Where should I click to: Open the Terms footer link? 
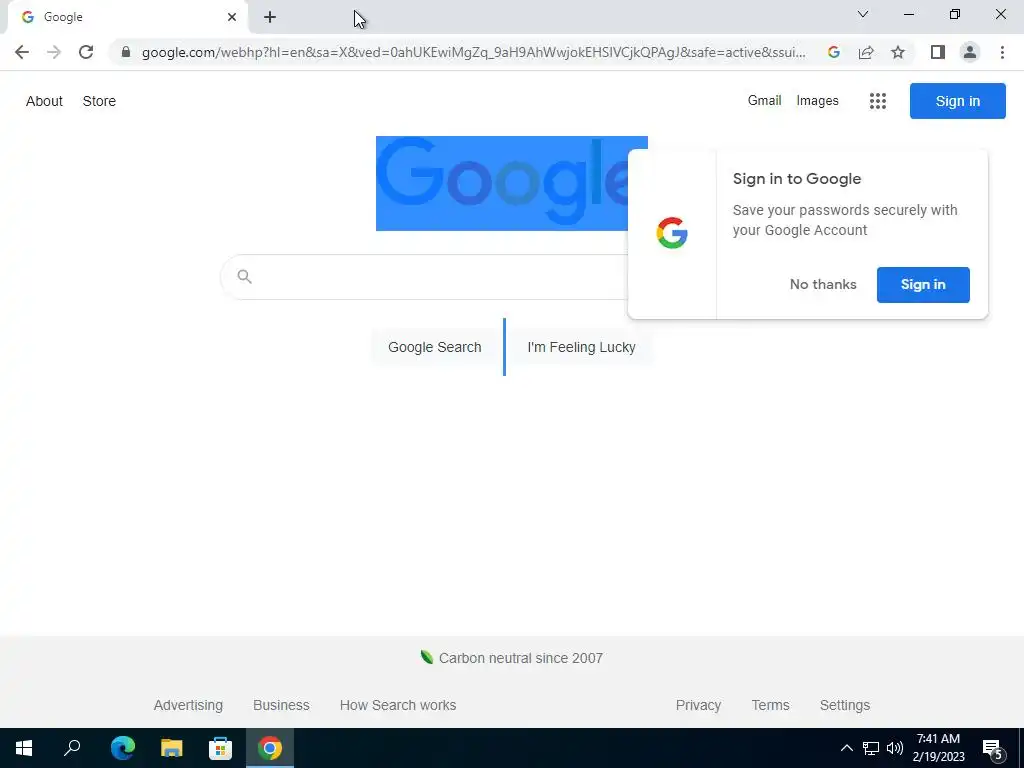click(x=770, y=705)
